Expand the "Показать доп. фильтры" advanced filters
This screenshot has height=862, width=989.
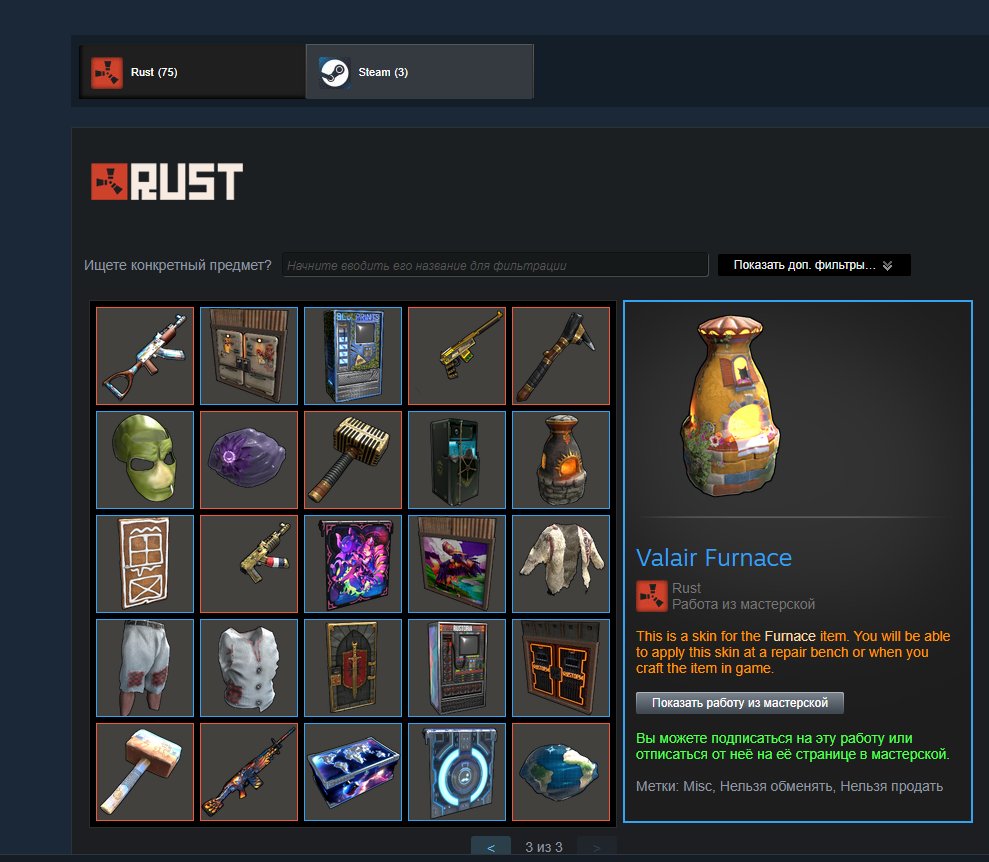click(x=814, y=265)
